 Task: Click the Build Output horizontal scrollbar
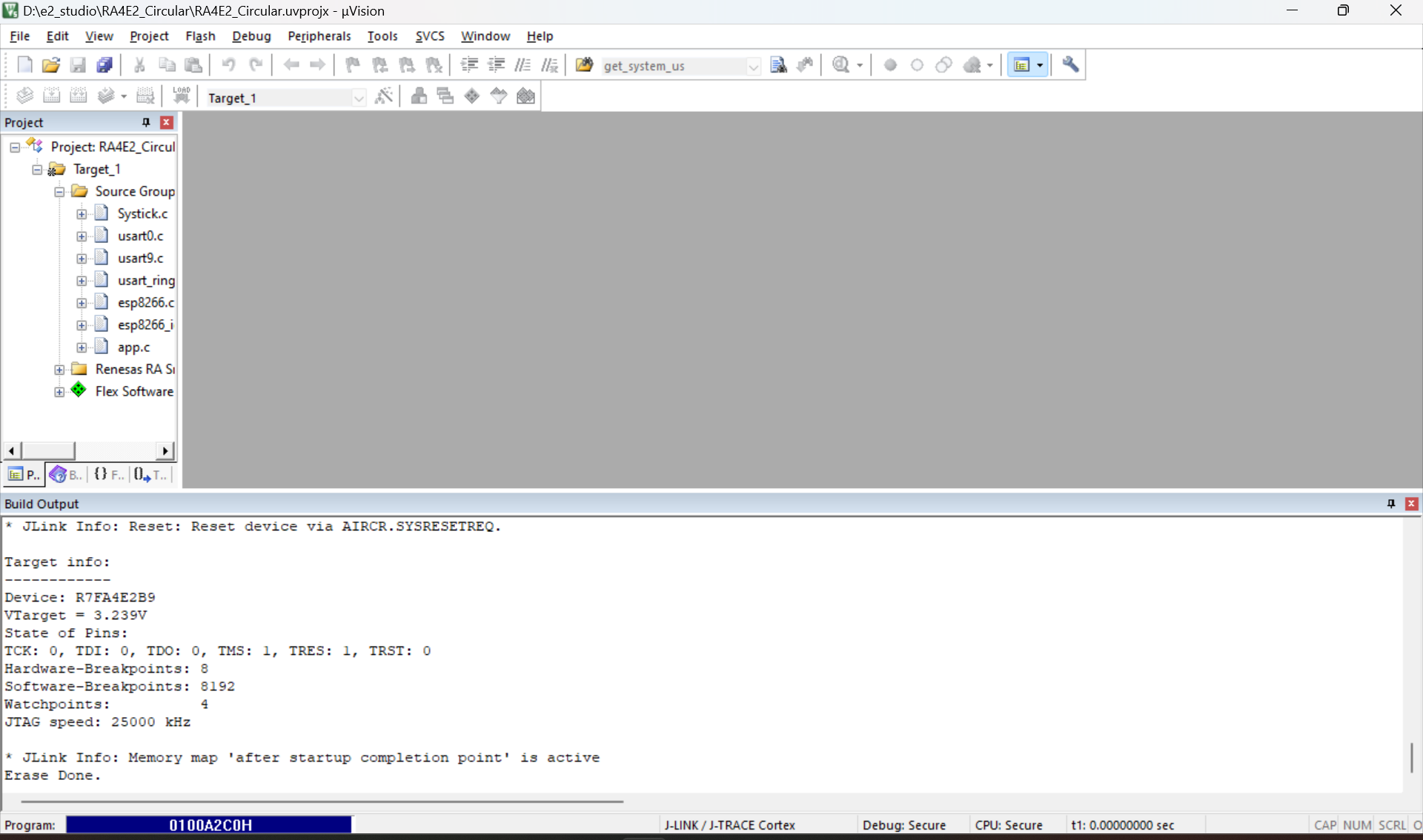click(322, 801)
